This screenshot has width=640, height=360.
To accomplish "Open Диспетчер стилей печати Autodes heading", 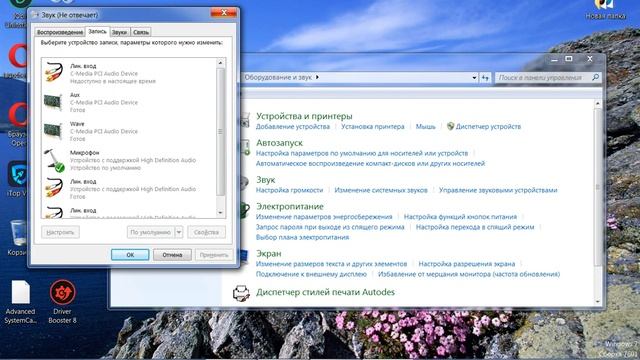I will [325, 292].
